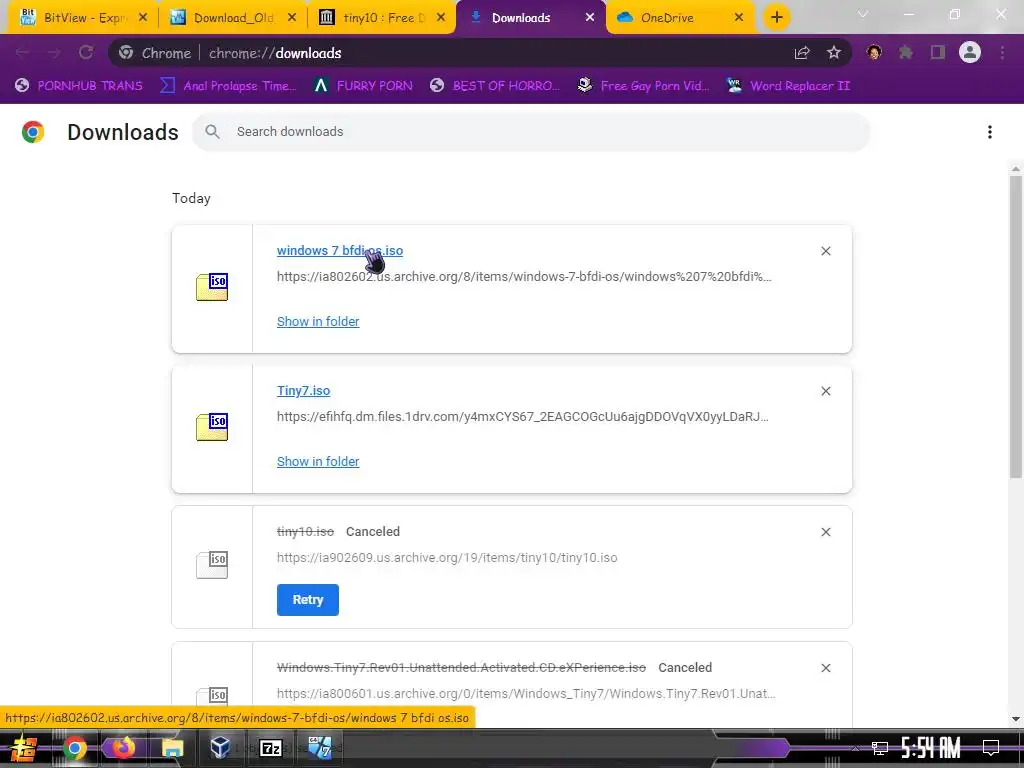This screenshot has width=1024, height=768.
Task: Remove Tiny7.iso from the list
Action: point(825,391)
